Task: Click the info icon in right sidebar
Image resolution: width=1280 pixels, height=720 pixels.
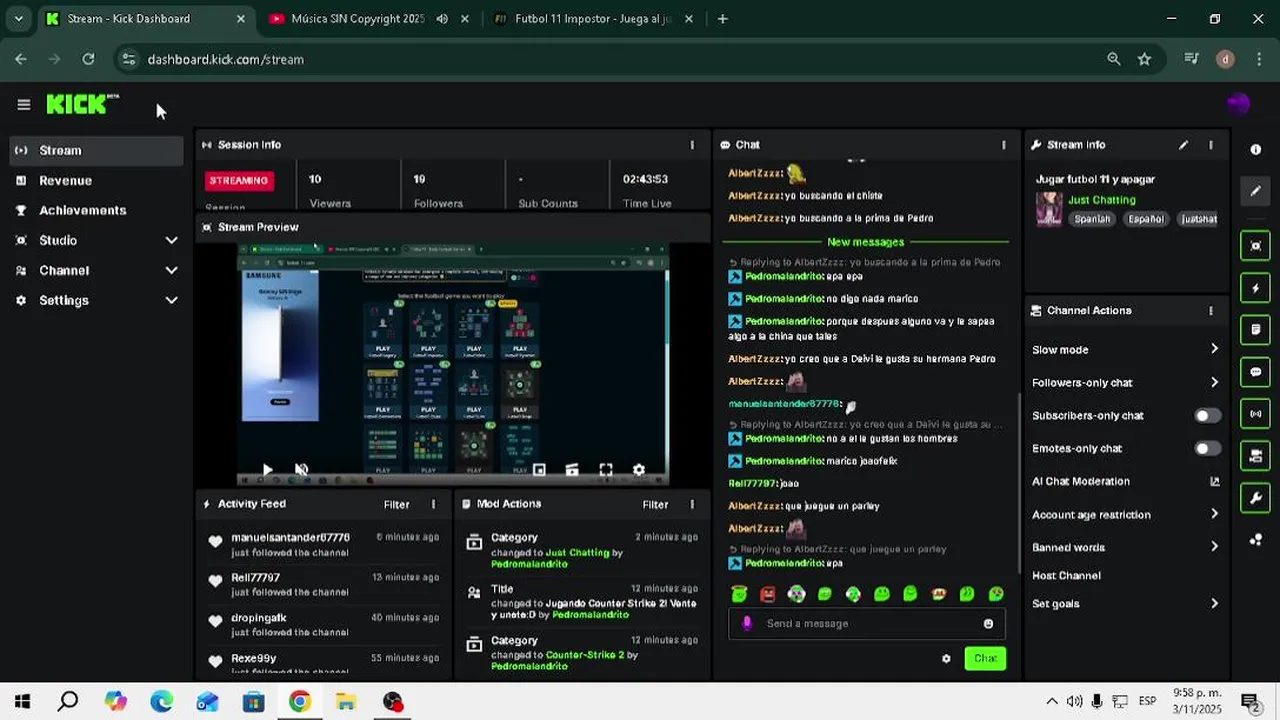Action: 1256,149
